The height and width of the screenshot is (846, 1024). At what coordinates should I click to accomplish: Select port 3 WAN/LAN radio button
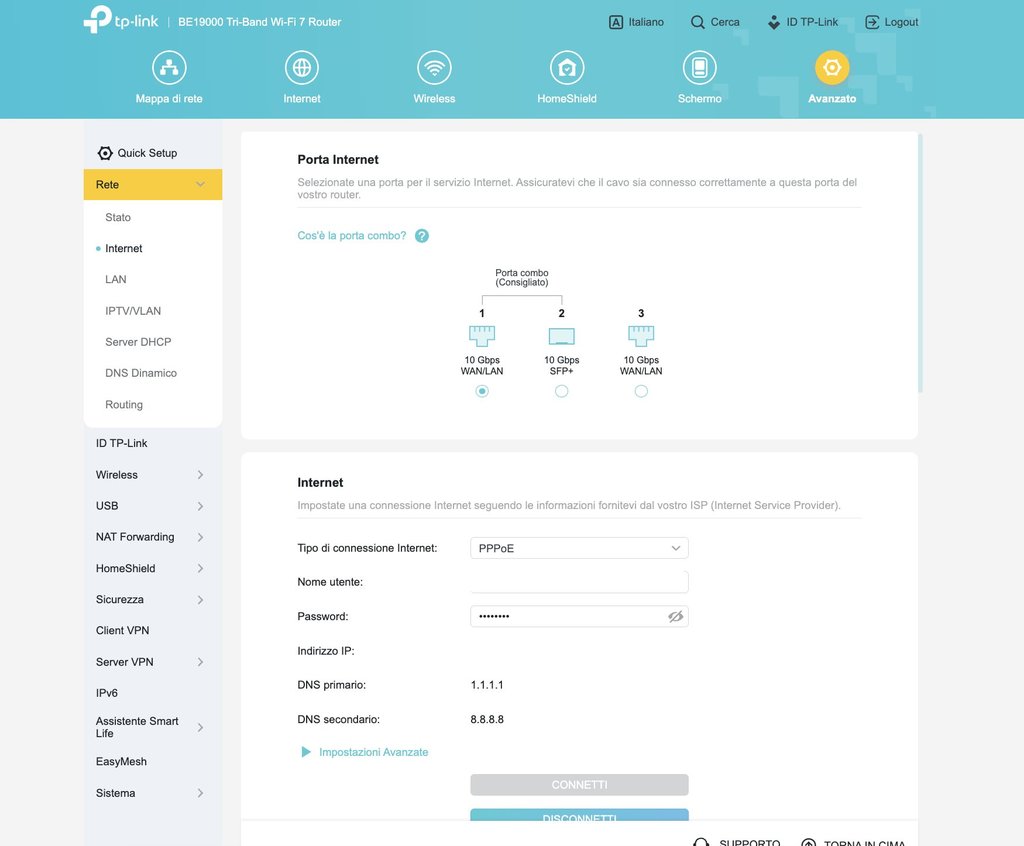[641, 391]
